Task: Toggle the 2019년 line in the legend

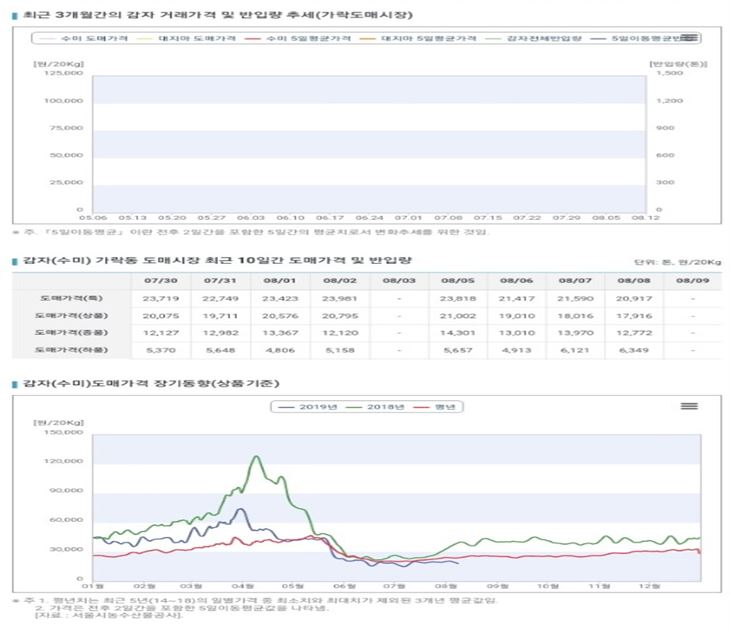Action: point(307,407)
